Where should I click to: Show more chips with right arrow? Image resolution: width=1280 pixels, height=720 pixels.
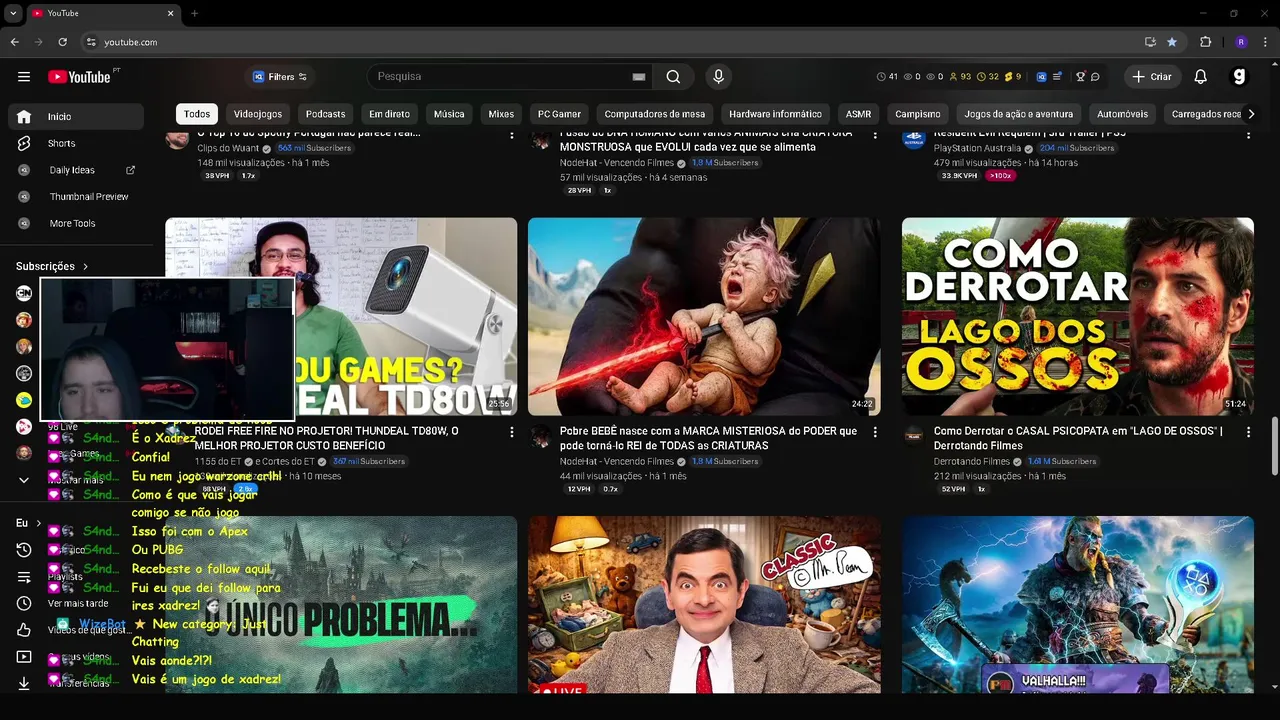coord(1251,114)
